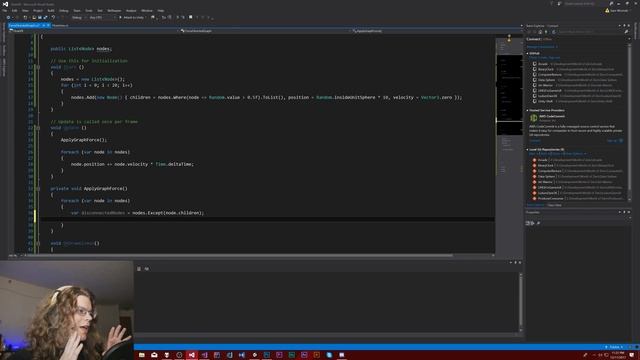This screenshot has width=640, height=360.
Task: Click the Visual Studio logo icon
Action: click(5, 4)
